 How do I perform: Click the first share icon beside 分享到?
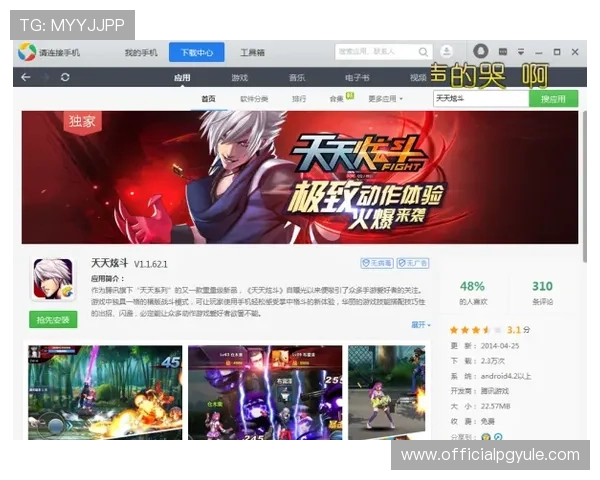[x=486, y=437]
